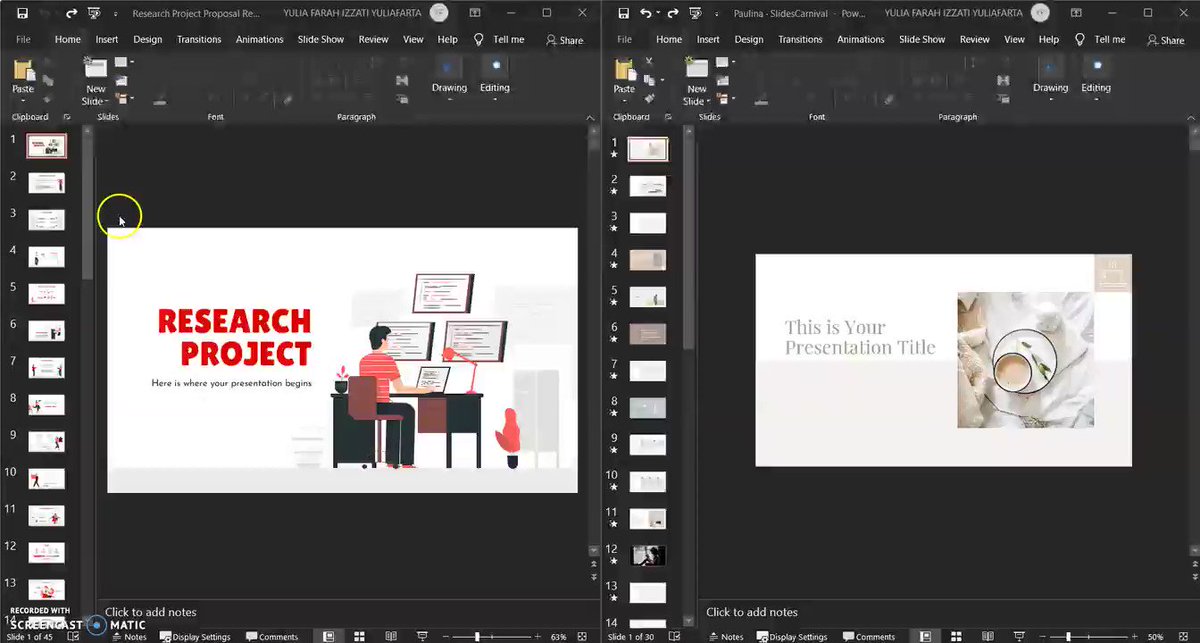Viewport: 1200px width, 643px height.
Task: Select slide 8 thumbnail in left window
Action: point(47,404)
